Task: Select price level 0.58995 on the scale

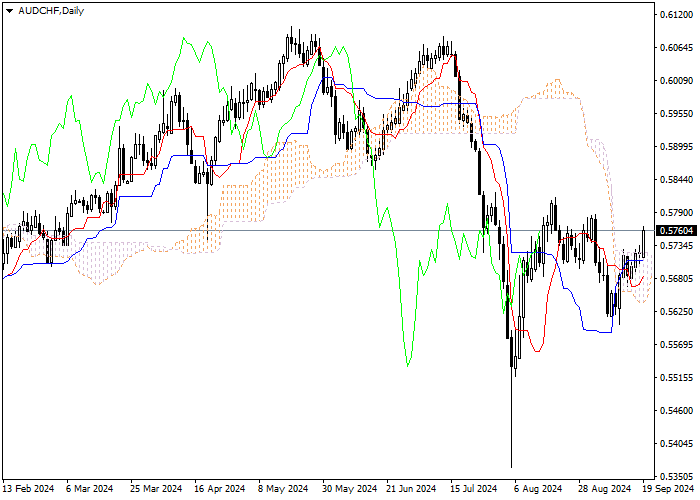Action: tap(677, 147)
